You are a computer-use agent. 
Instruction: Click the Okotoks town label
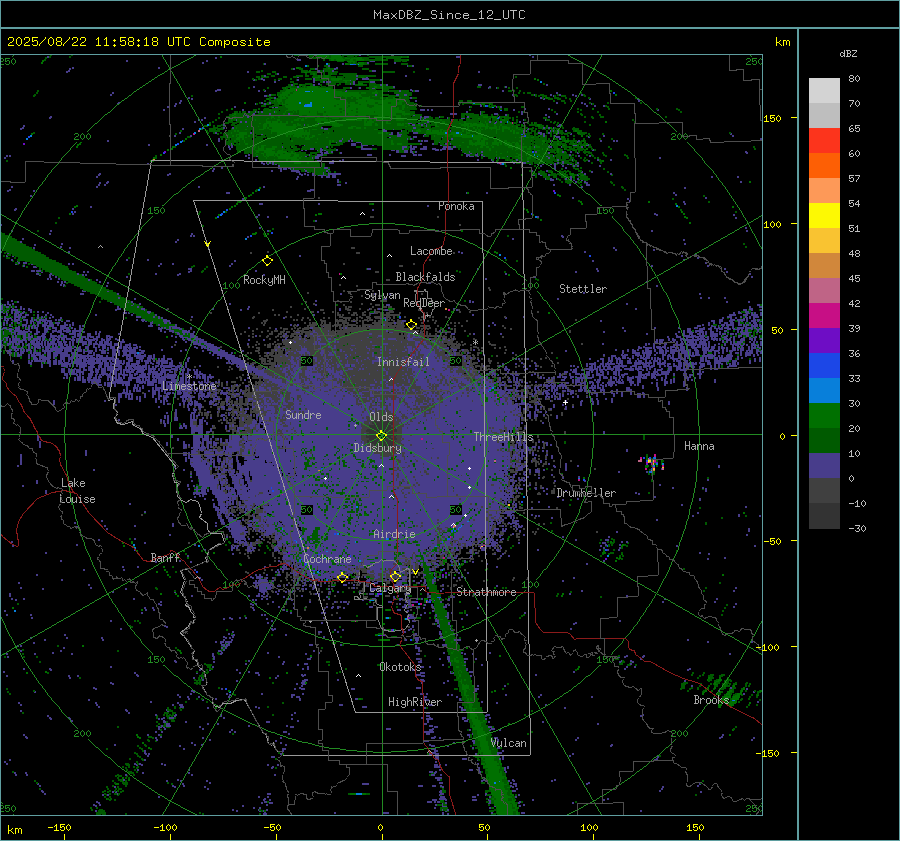(x=400, y=667)
